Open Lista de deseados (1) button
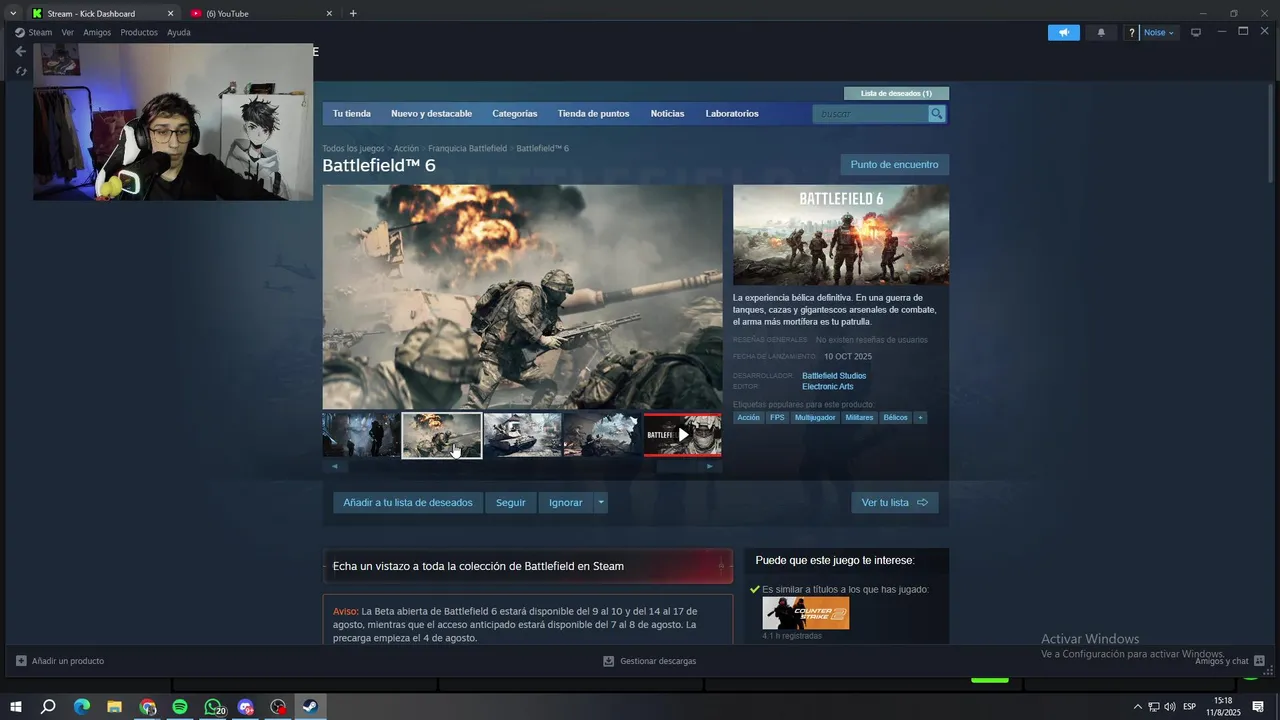This screenshot has width=1280, height=720. click(896, 93)
